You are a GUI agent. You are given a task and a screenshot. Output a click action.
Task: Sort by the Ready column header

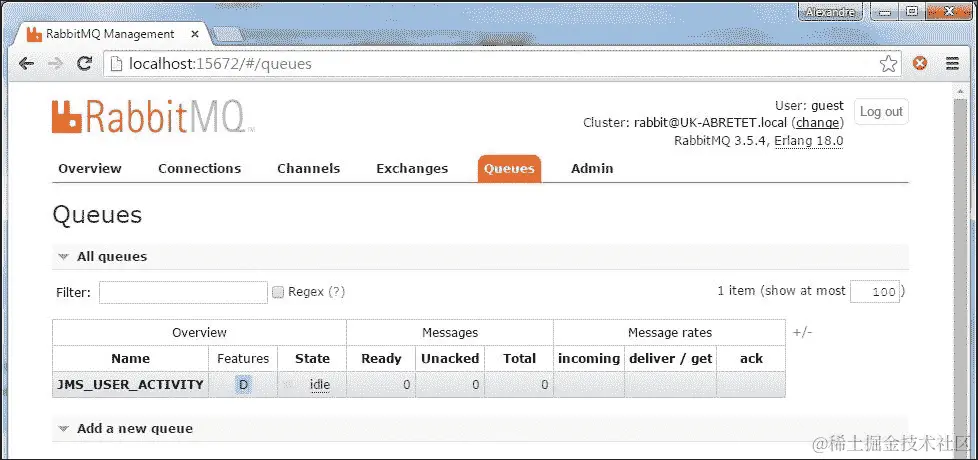[x=381, y=358]
